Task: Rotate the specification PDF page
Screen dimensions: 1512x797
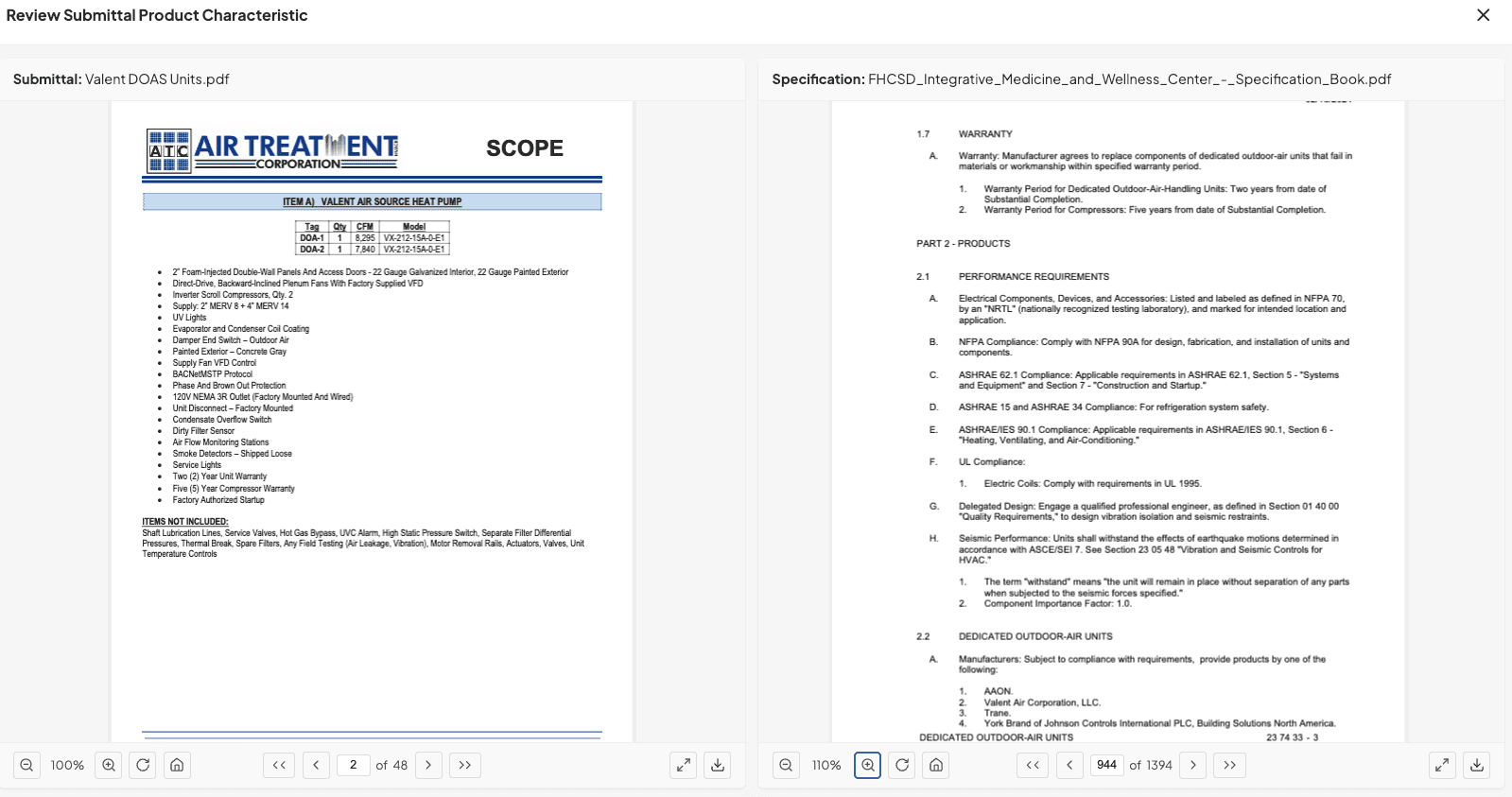Action: click(x=902, y=765)
